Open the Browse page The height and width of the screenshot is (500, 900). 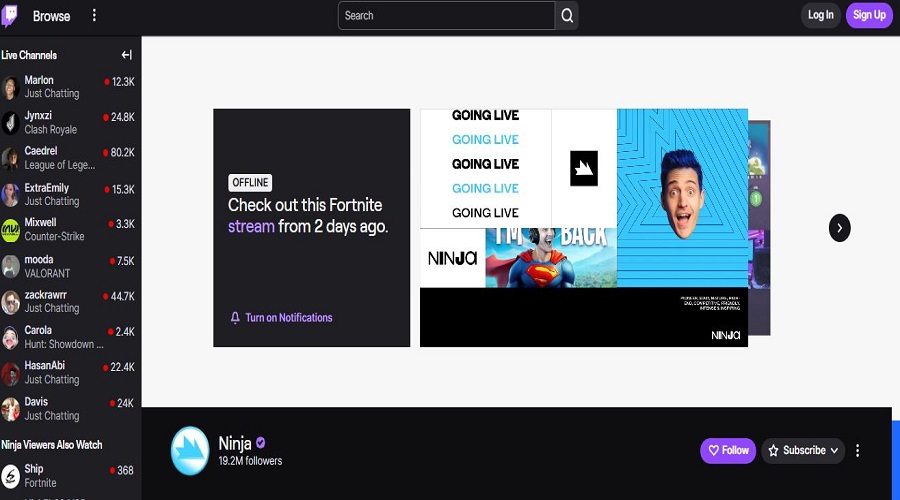coord(51,16)
